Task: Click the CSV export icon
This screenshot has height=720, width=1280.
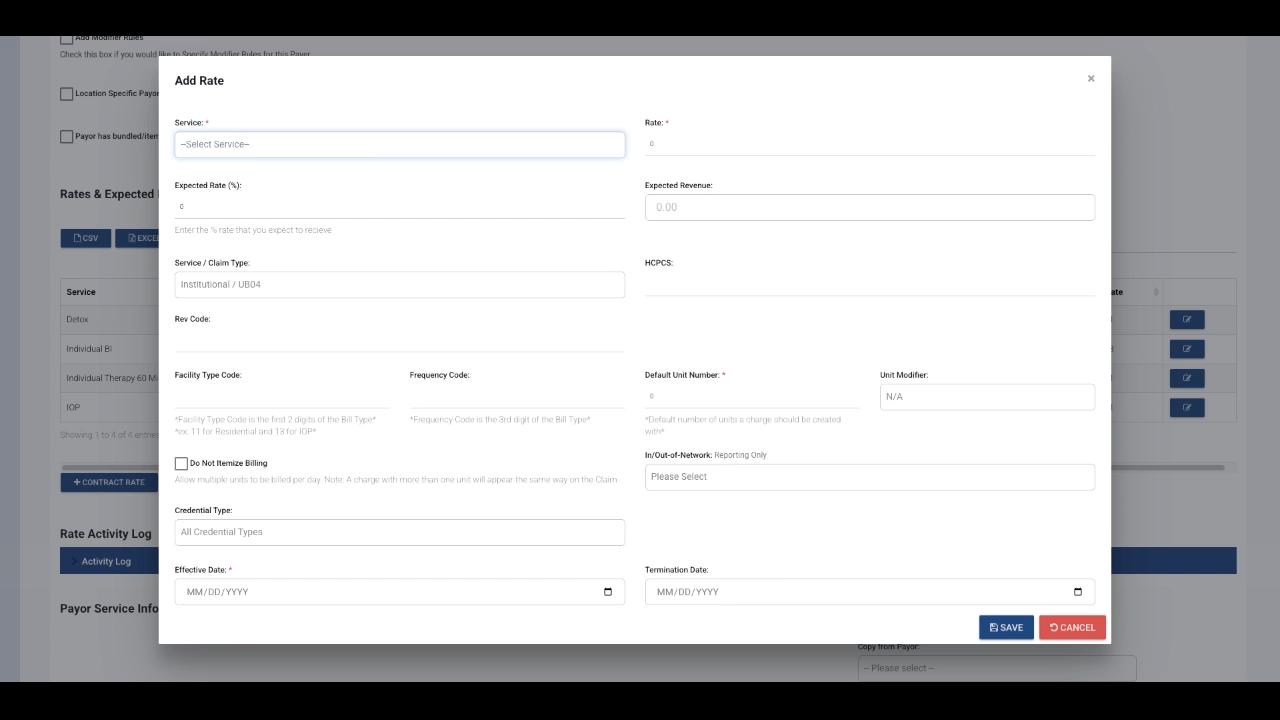Action: (x=78, y=238)
